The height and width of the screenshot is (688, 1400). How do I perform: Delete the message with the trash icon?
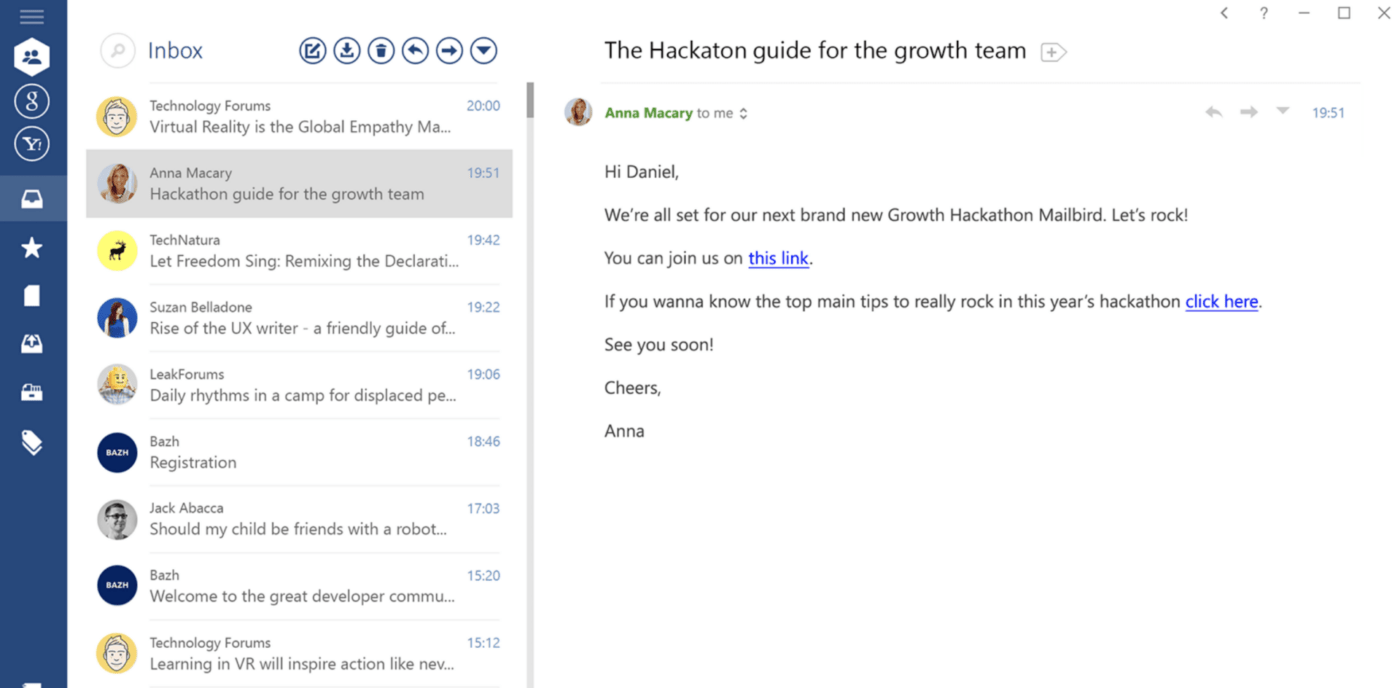pos(381,50)
